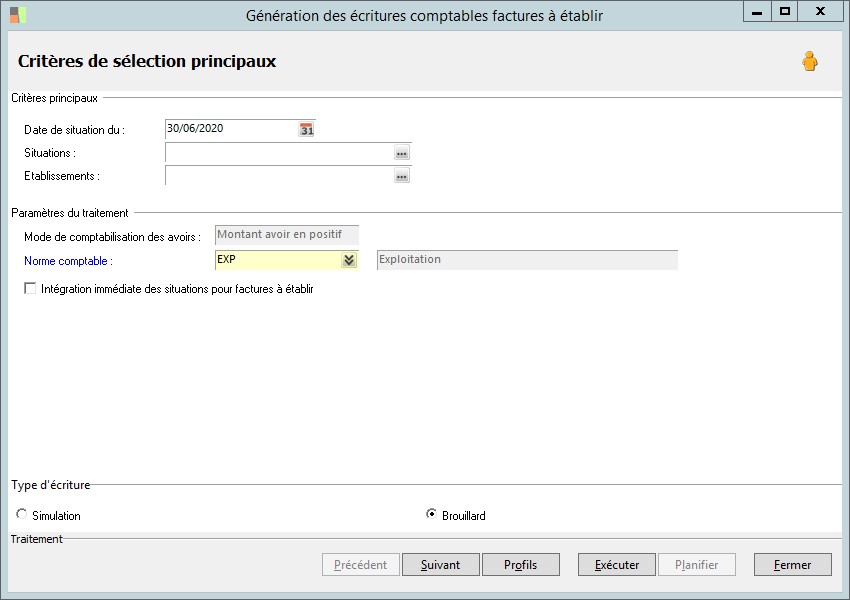This screenshot has height=600, width=850.
Task: Click the Suivant button
Action: 440,565
